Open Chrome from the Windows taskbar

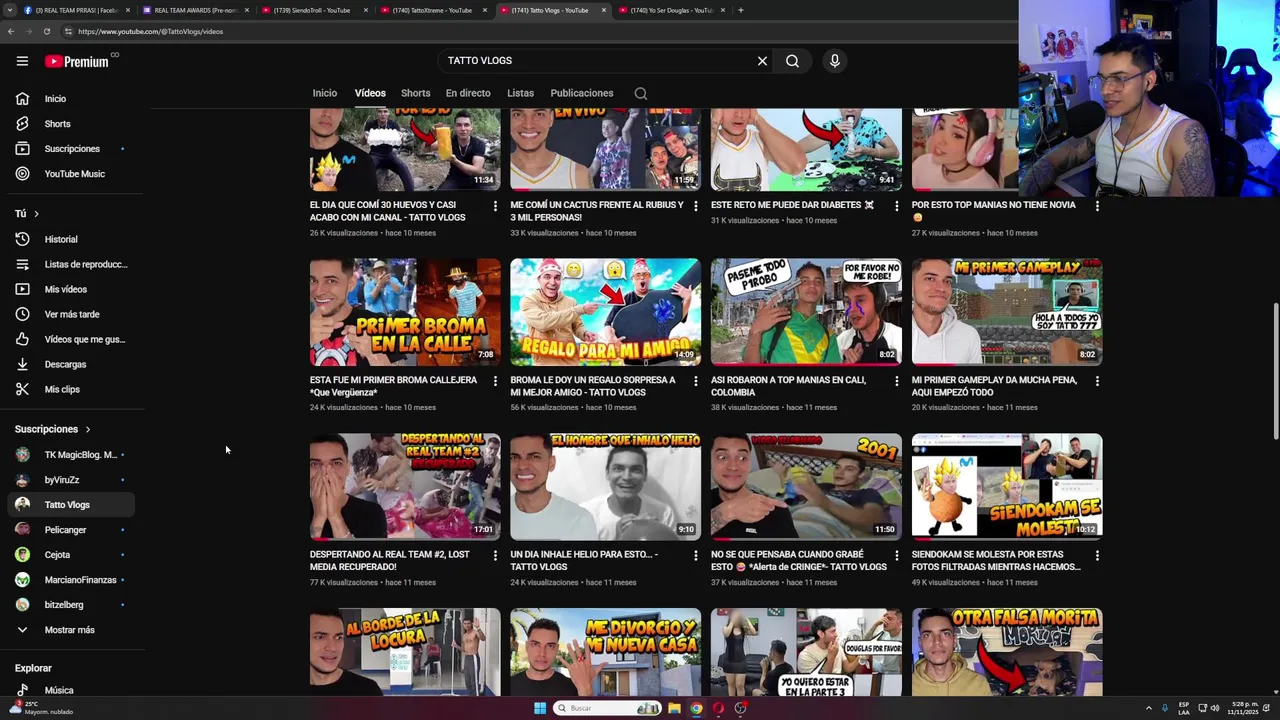click(696, 708)
